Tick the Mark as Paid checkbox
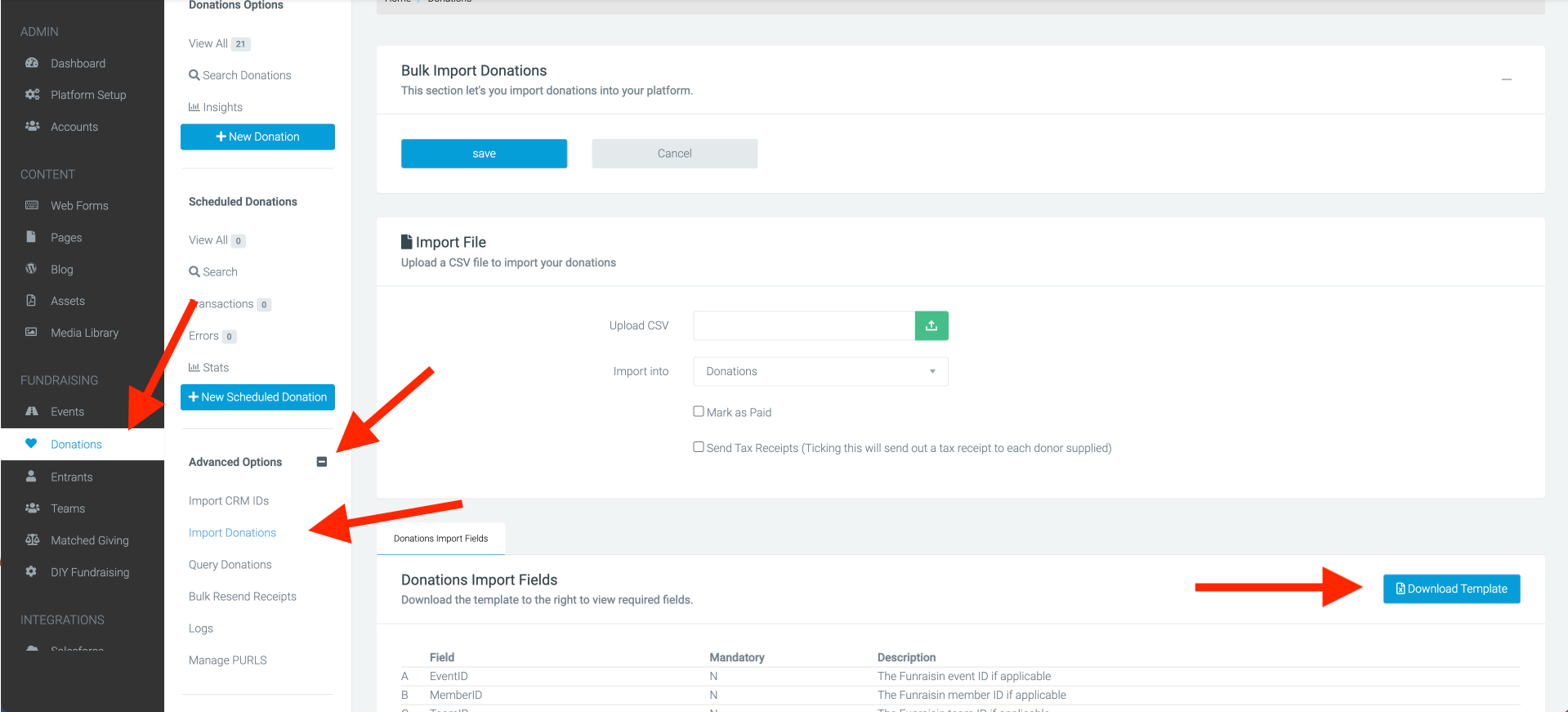Screen dimensions: 1568x712 pos(699,411)
